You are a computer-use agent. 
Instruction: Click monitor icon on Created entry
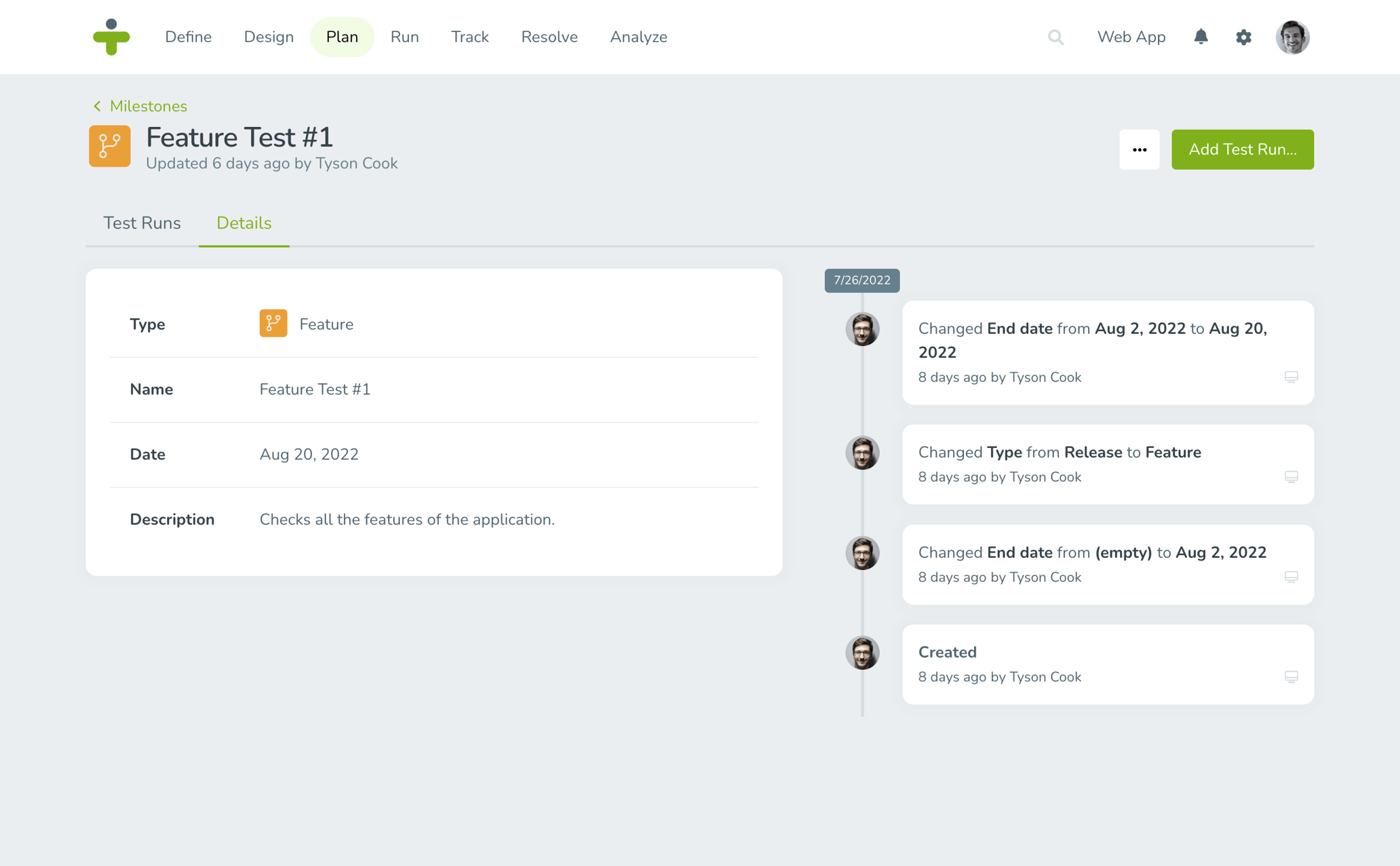(1291, 677)
